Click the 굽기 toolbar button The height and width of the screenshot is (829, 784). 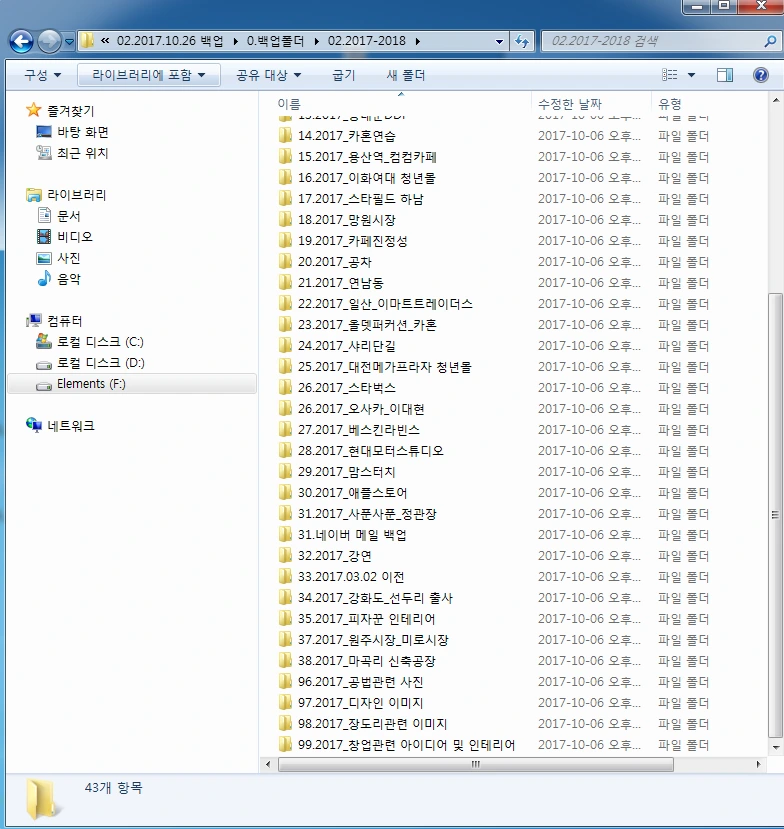tap(344, 75)
